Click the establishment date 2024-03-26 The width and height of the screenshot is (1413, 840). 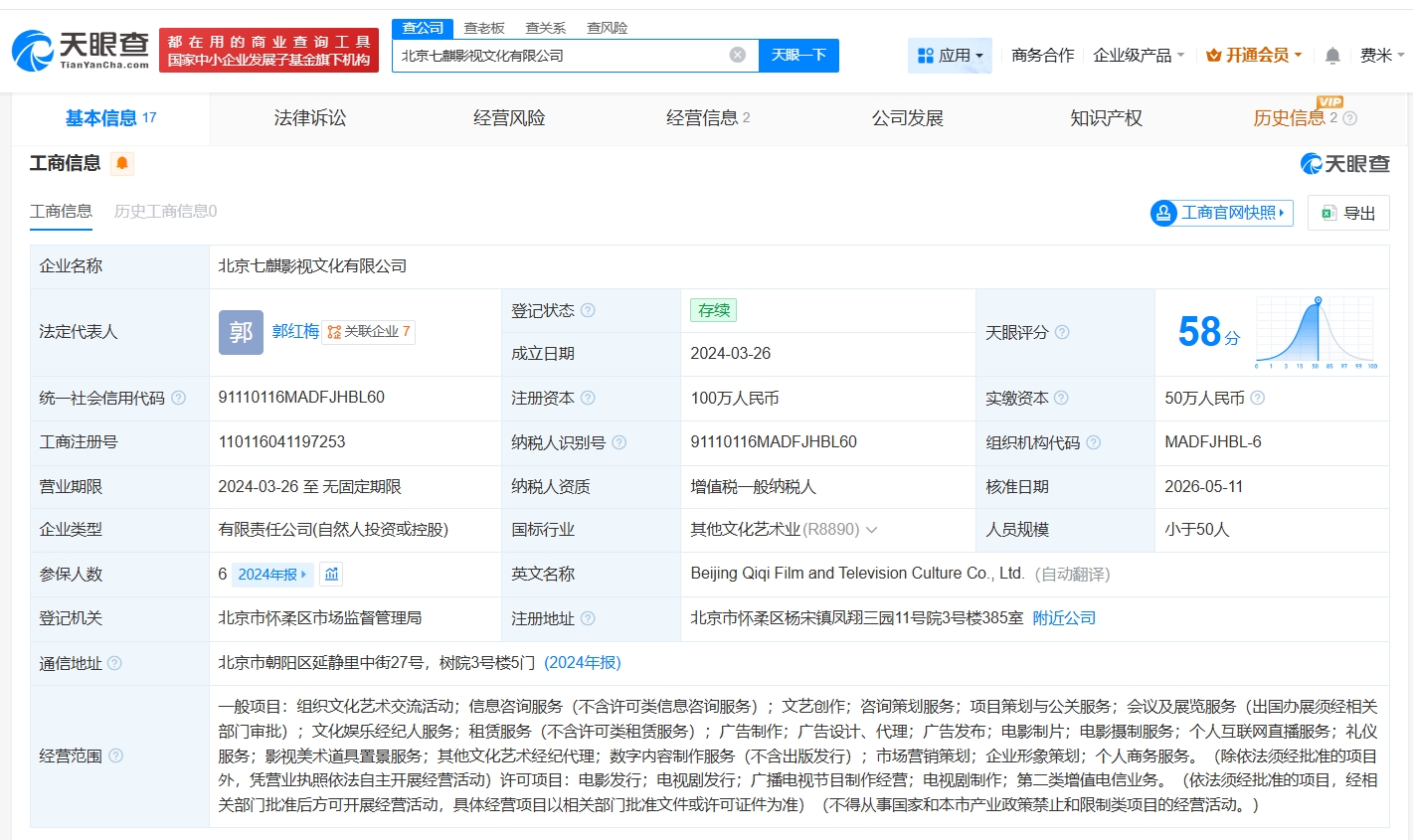click(x=730, y=354)
